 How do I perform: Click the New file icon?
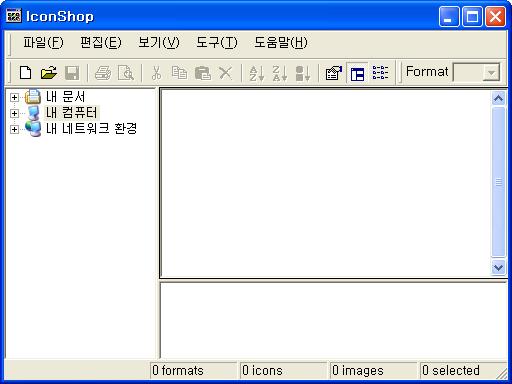[26, 73]
